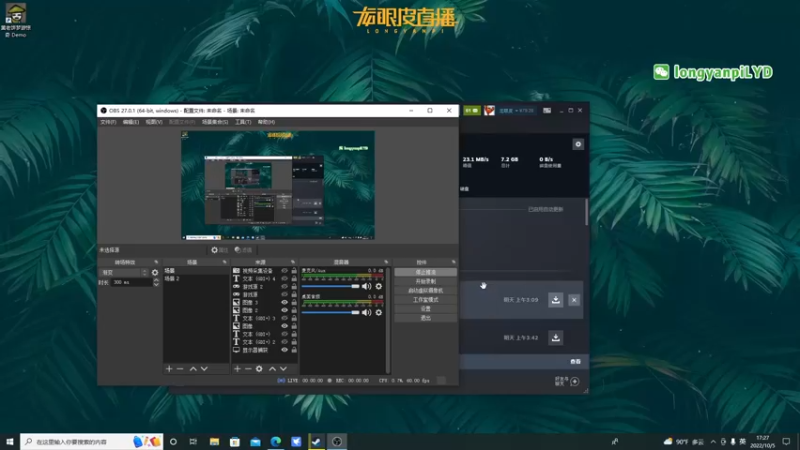
Task: Open Steam downloads settings gear icon
Action: [x=578, y=144]
